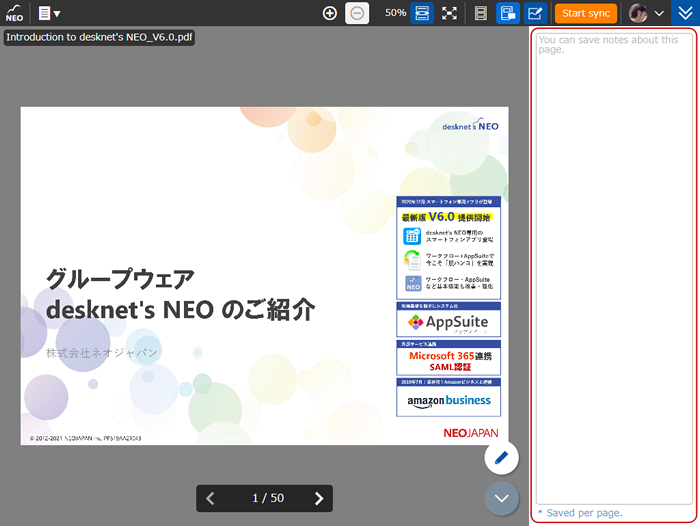Click the AppSuite banner on slide
The width and height of the screenshot is (700, 526).
click(x=449, y=320)
